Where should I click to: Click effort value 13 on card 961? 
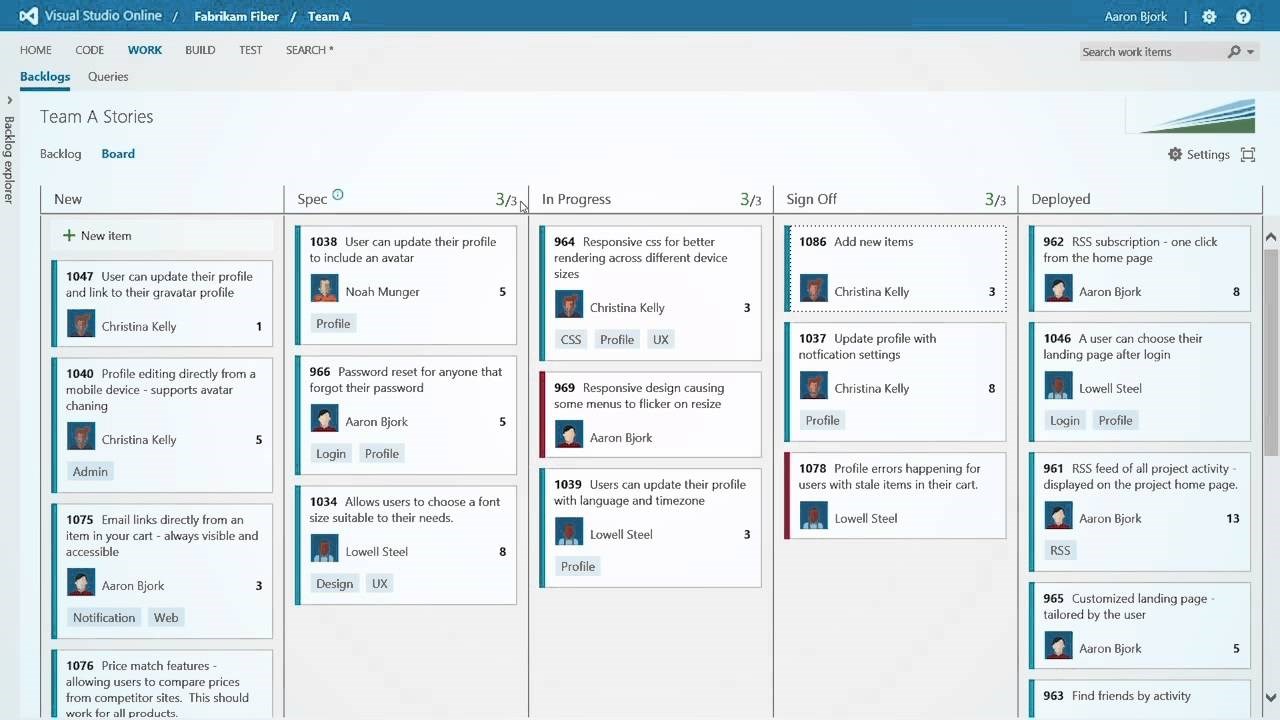(x=1233, y=518)
